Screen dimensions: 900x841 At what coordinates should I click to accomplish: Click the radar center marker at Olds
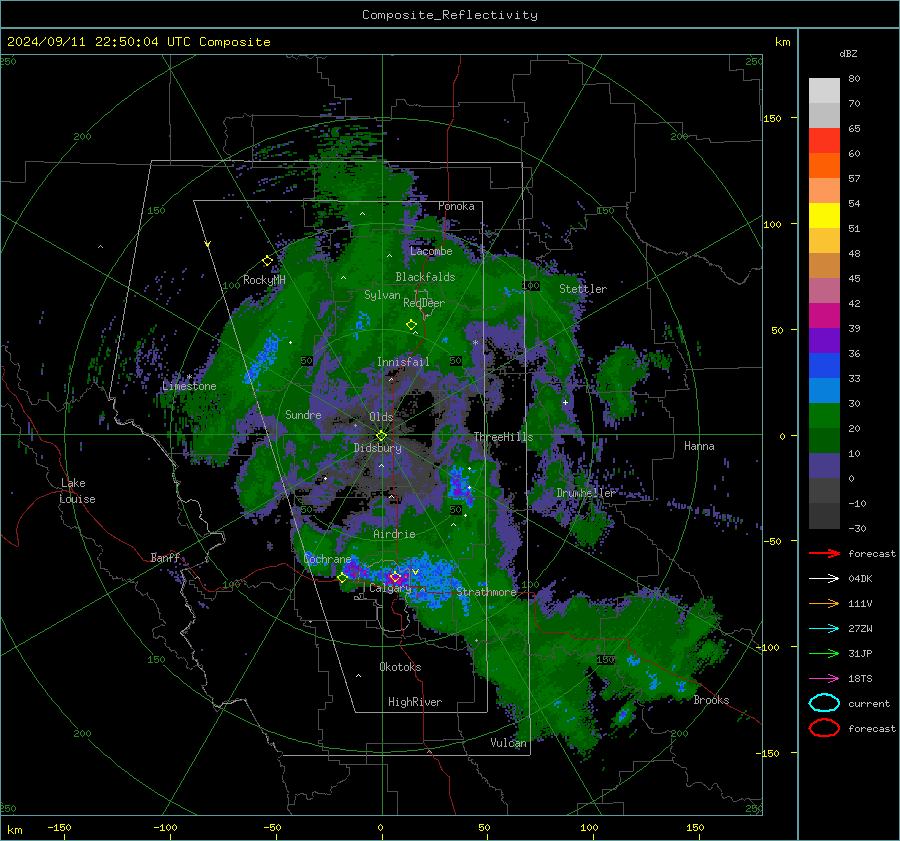pyautogui.click(x=381, y=435)
